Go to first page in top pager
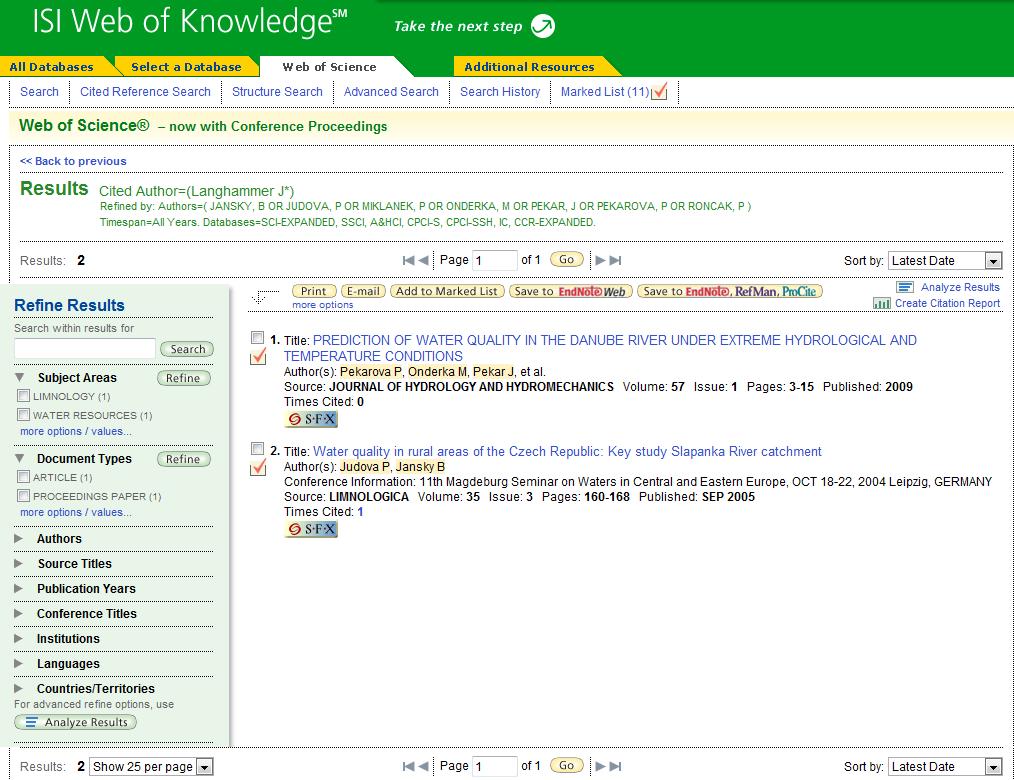 [408, 260]
